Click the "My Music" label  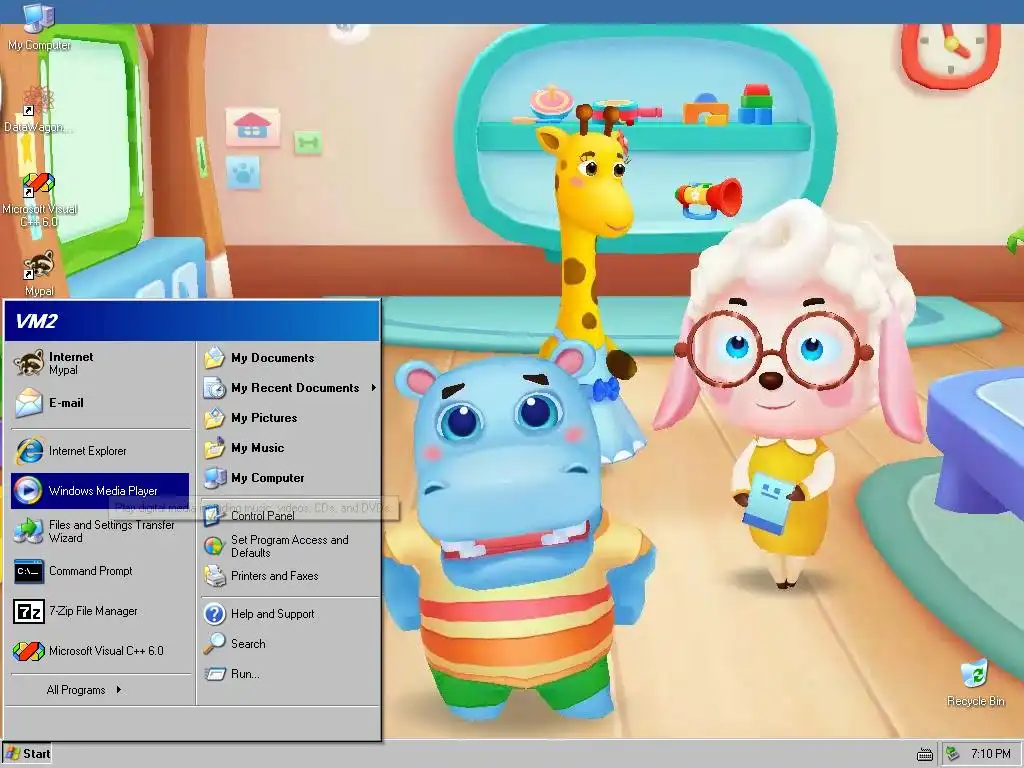point(257,448)
